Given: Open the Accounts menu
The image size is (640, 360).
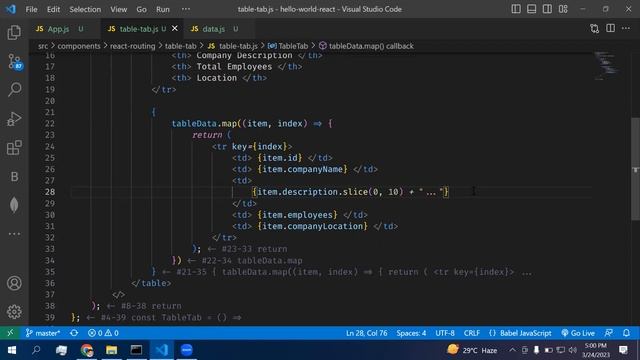Looking at the screenshot, I should [14, 283].
